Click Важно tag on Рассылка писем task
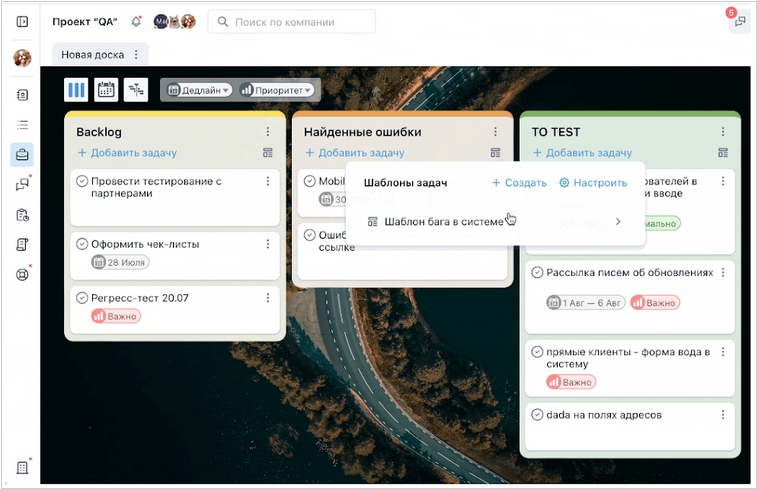Viewport: 757px width, 489px height. [x=655, y=303]
